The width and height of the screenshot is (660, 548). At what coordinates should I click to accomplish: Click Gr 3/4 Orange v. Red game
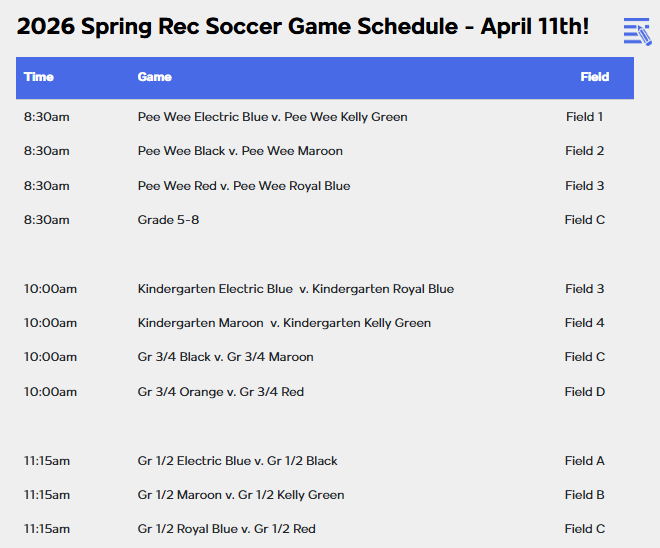[220, 392]
